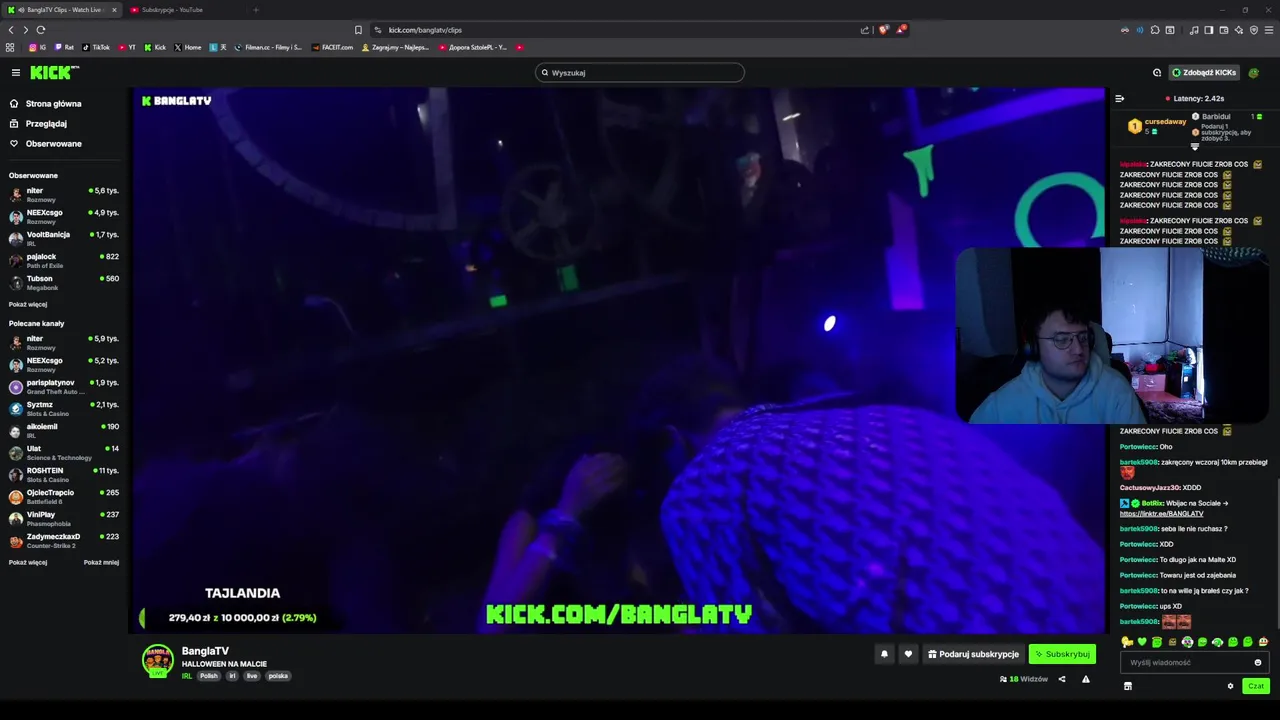Go back in browser history
1280x720 pixels.
pyautogui.click(x=11, y=30)
